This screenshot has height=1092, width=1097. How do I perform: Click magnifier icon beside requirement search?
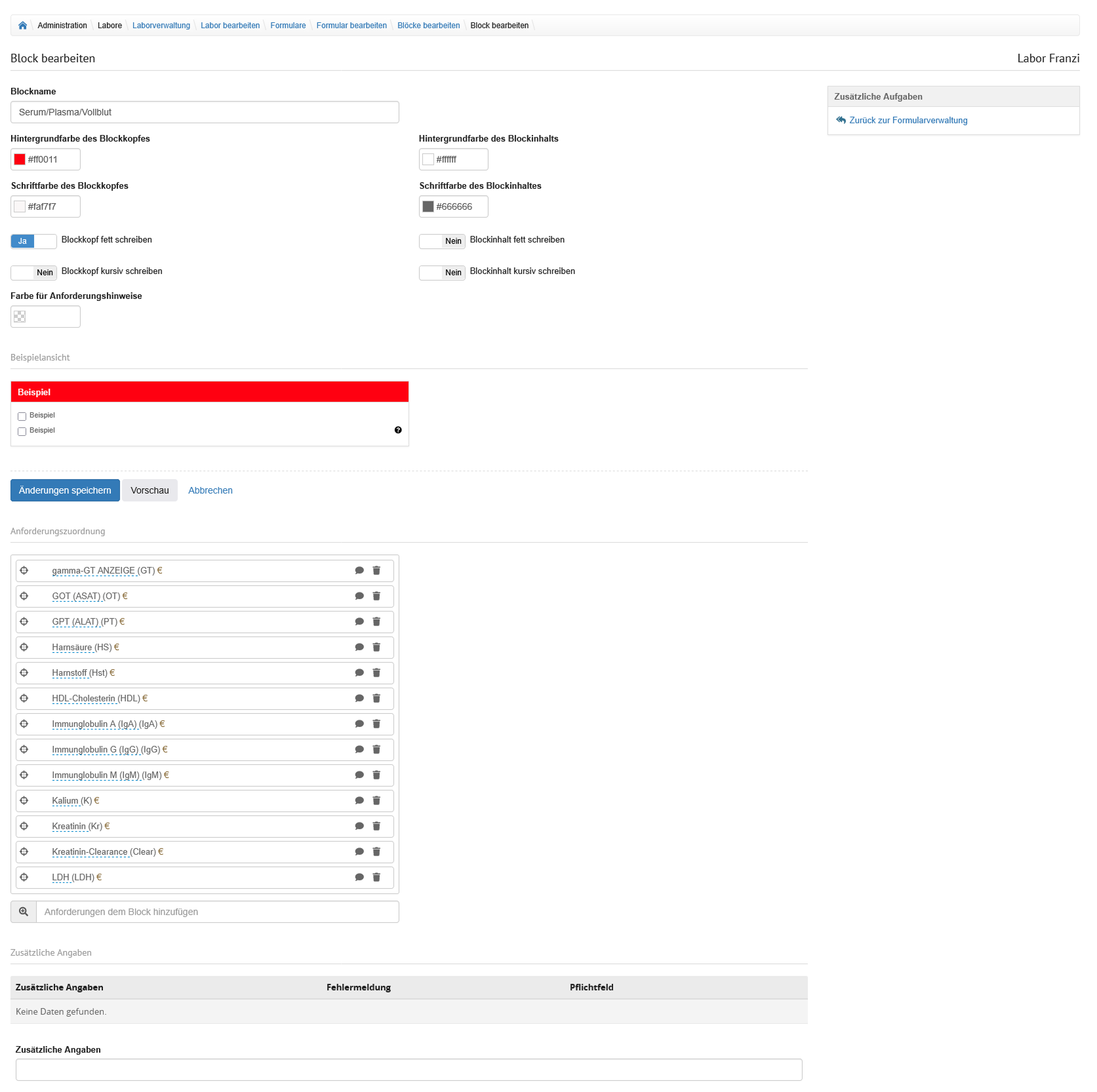tap(24, 912)
